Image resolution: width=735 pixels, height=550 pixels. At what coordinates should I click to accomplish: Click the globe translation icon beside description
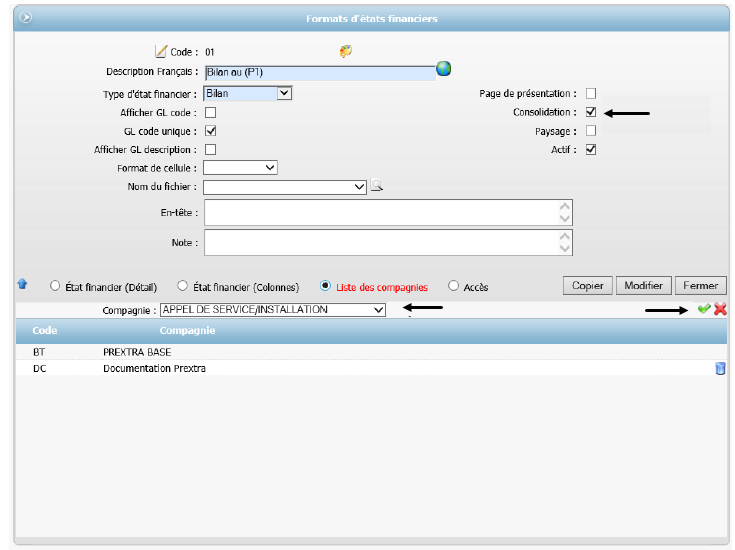click(x=443, y=69)
